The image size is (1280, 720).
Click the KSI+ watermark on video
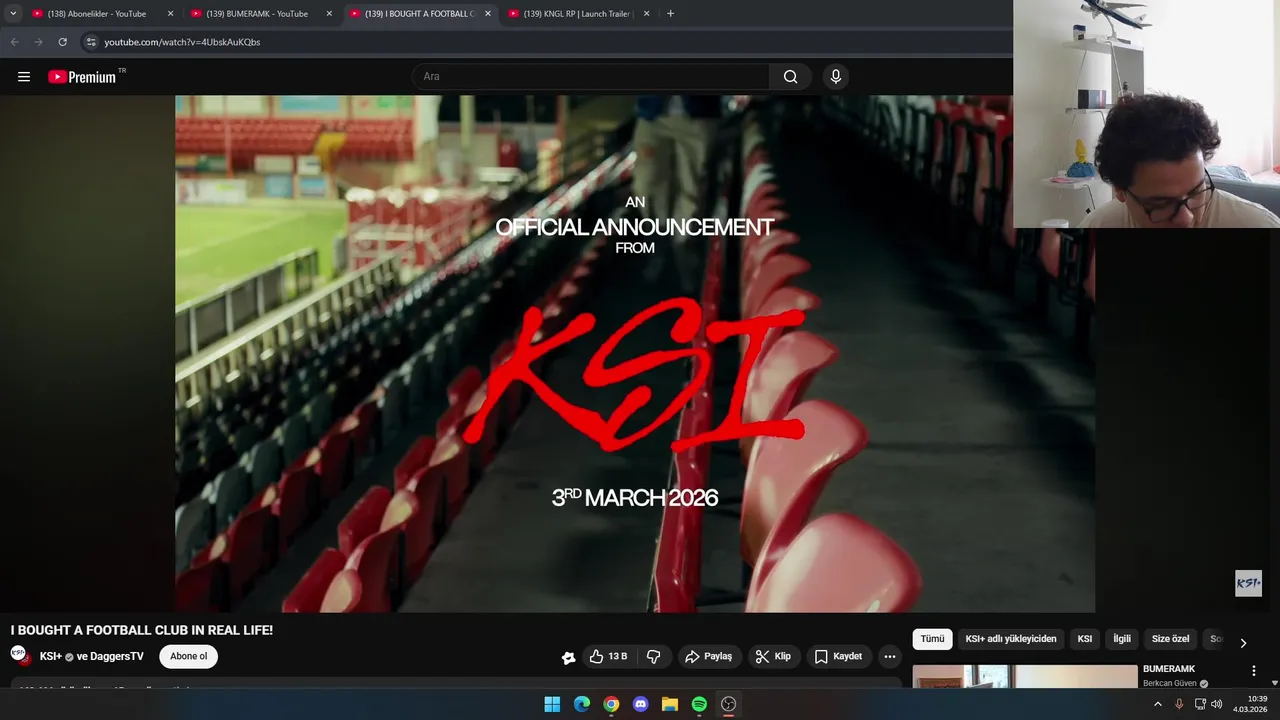click(1248, 583)
